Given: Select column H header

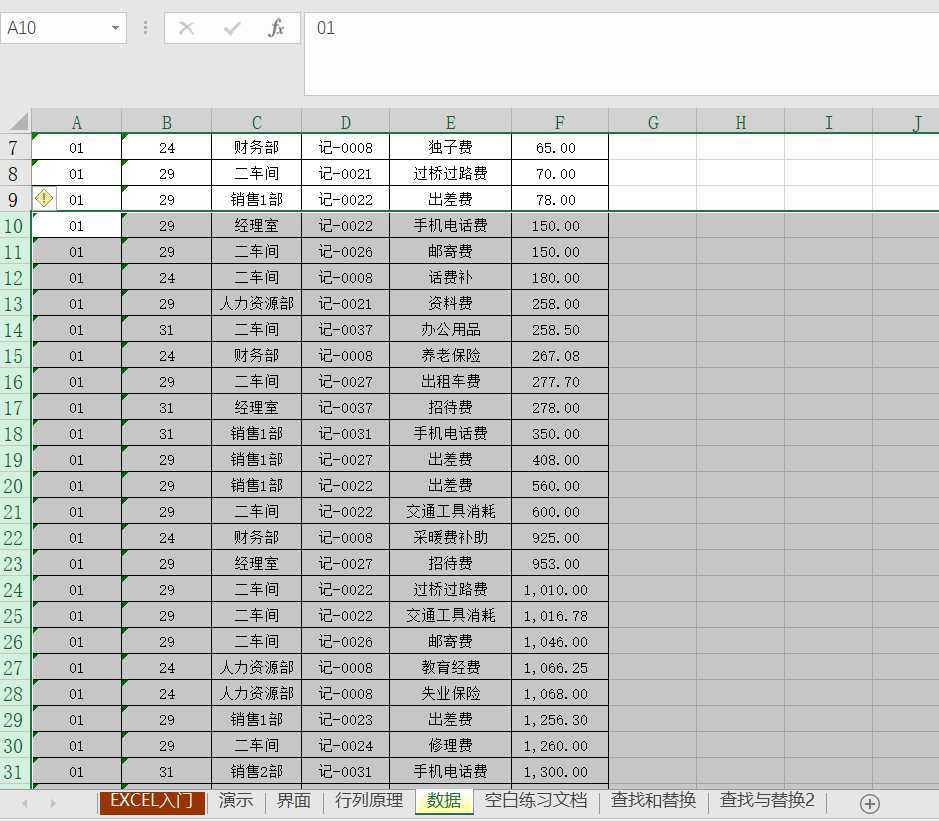Looking at the screenshot, I should click(x=741, y=122).
